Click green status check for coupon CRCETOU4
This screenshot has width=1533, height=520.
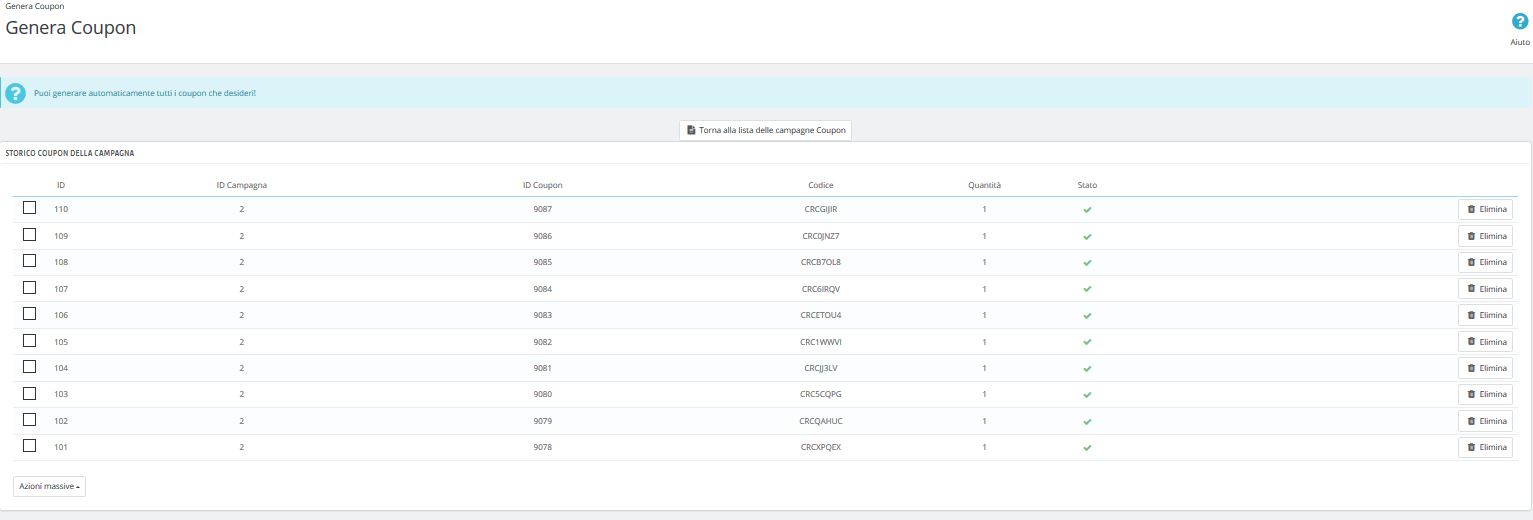click(1087, 315)
